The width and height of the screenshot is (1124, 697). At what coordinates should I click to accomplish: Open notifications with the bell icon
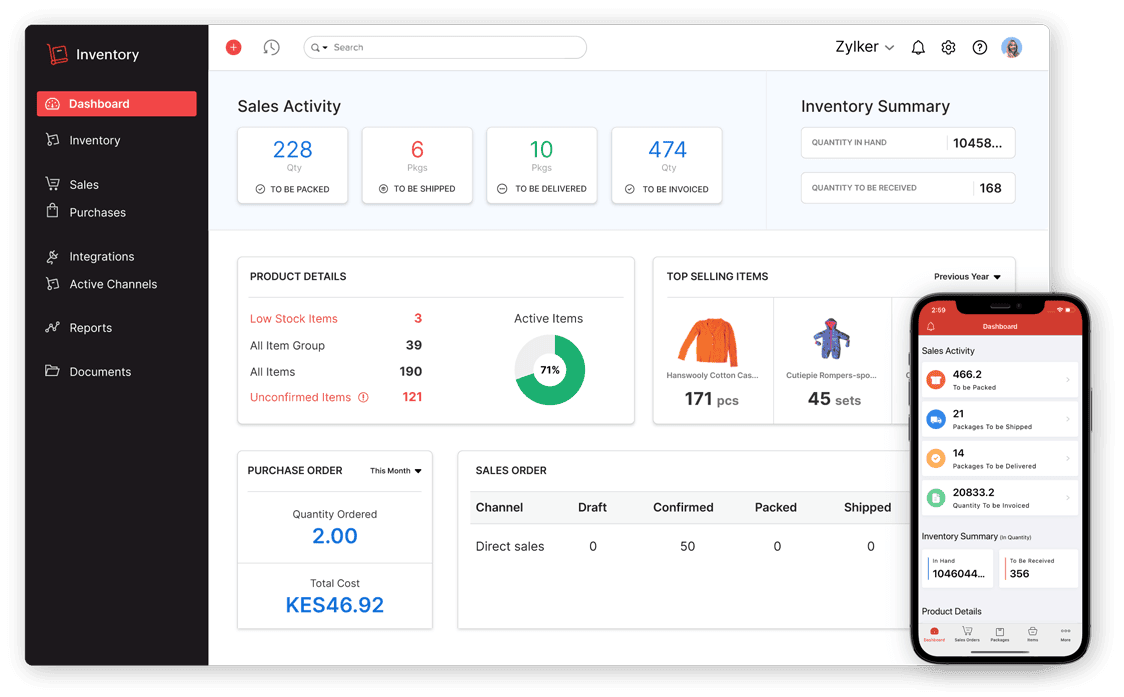pos(918,47)
